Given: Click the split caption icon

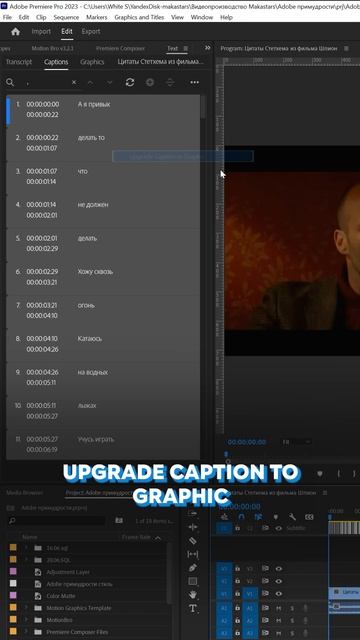Looking at the screenshot, I should click(170, 82).
